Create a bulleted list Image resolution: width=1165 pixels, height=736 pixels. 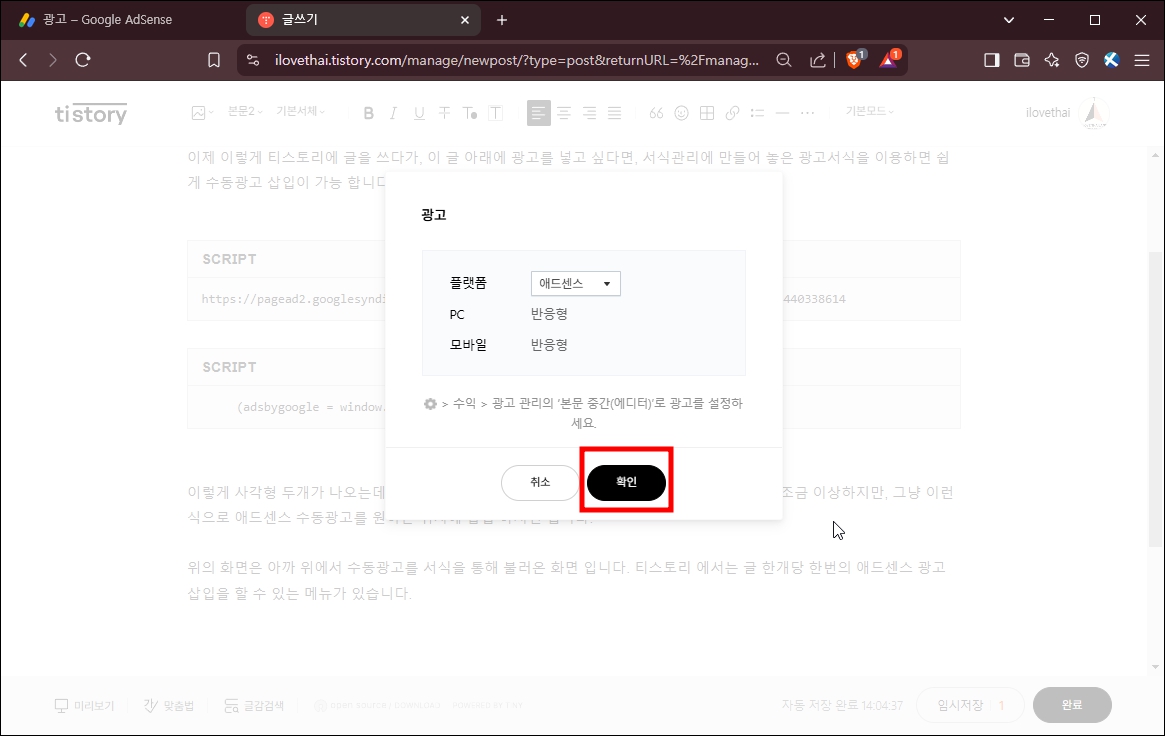[757, 112]
